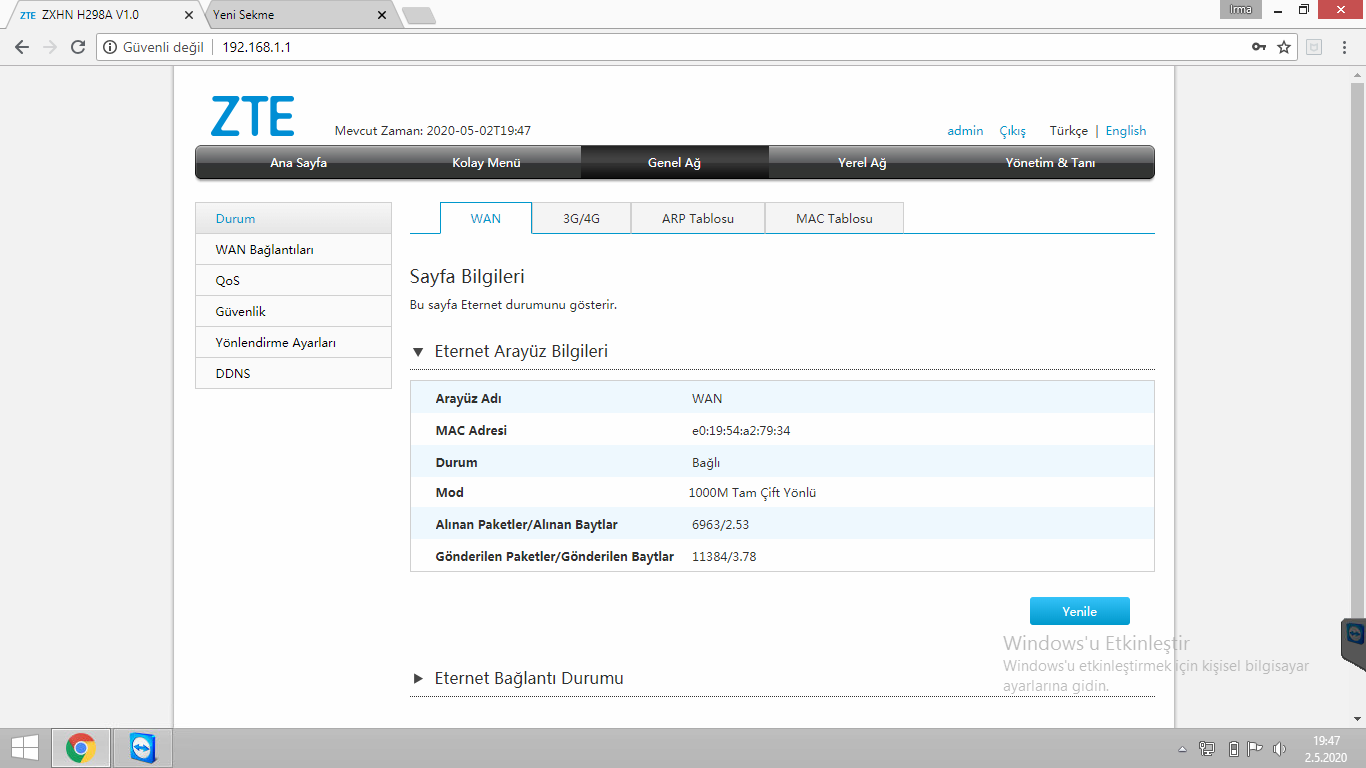Open a new browser tab

418,16
